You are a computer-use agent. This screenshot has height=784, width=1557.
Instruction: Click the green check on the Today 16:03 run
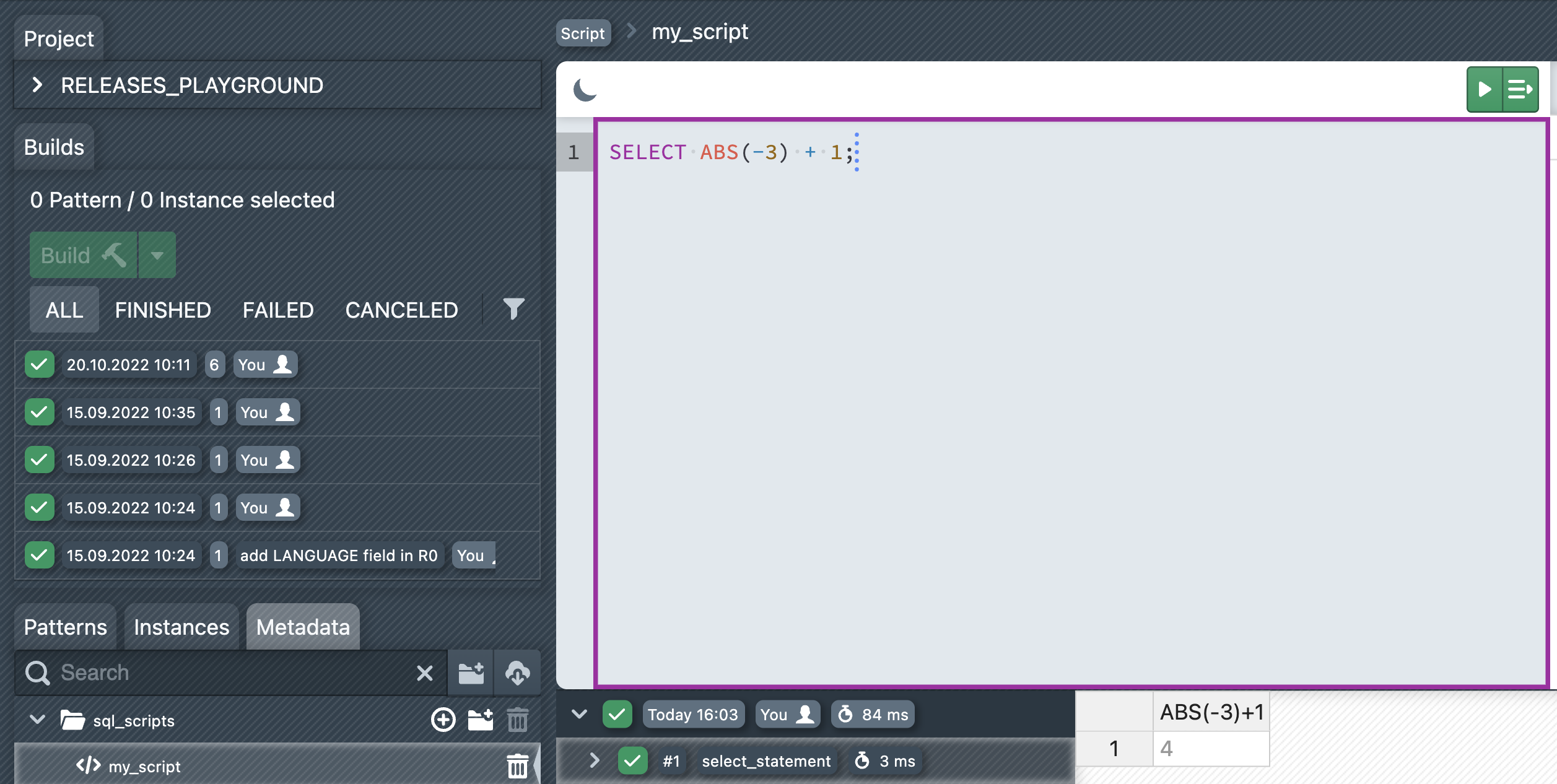617,714
